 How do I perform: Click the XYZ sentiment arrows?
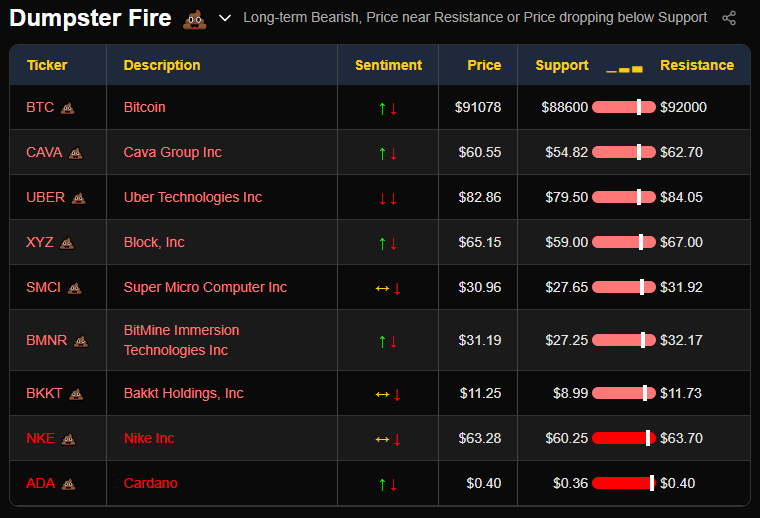pos(387,243)
